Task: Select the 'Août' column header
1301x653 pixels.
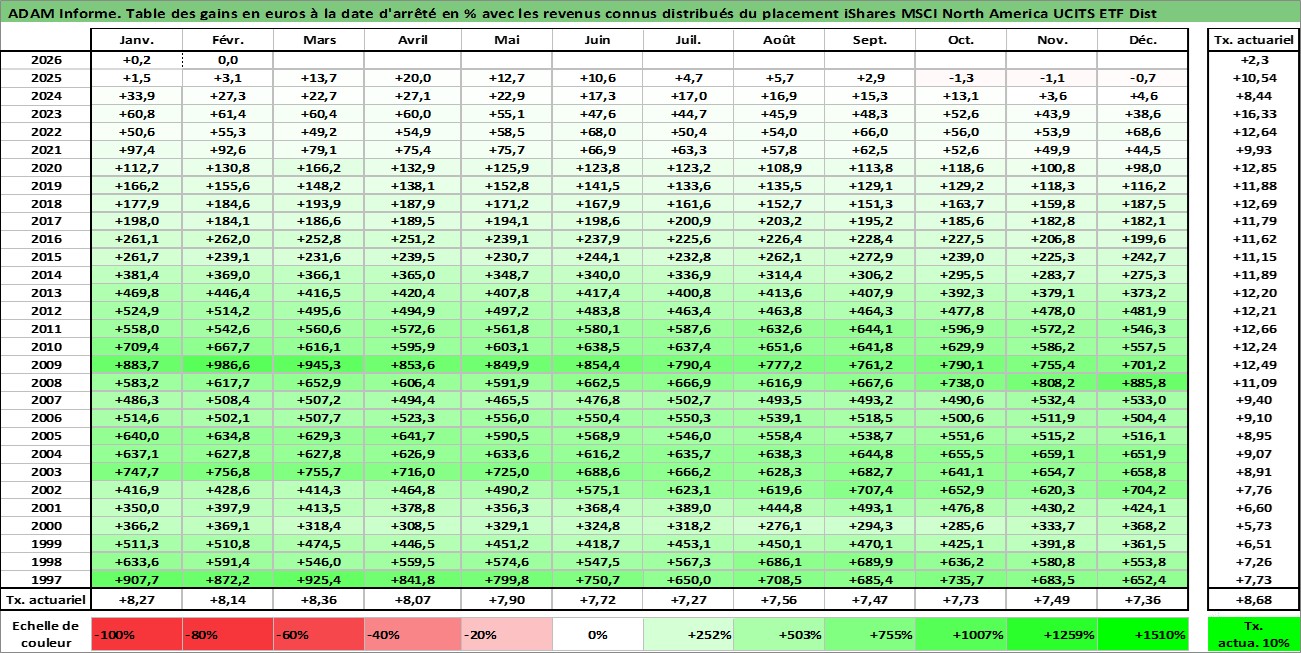Action: coord(778,40)
